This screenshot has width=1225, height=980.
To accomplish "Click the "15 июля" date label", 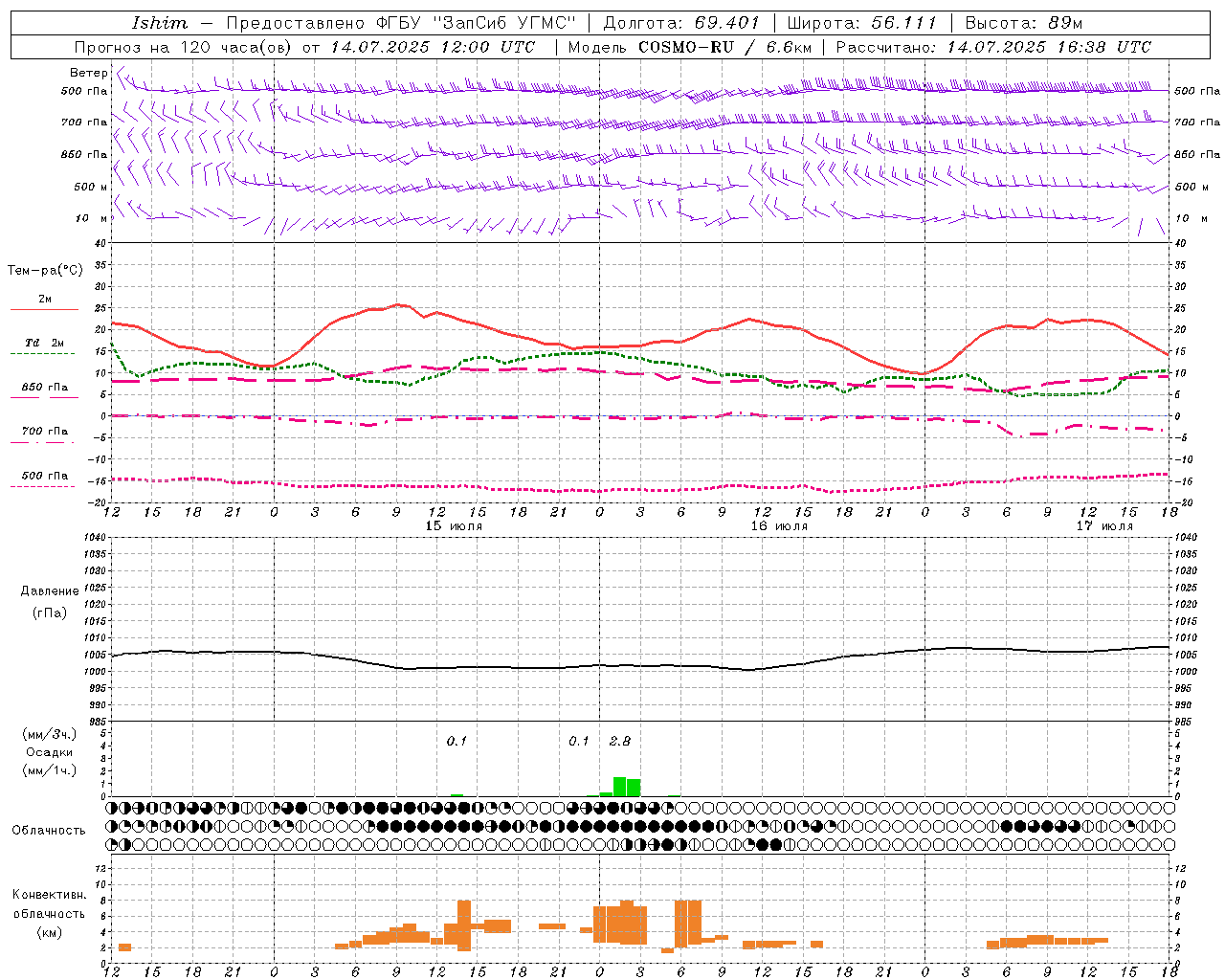I will pyautogui.click(x=454, y=526).
